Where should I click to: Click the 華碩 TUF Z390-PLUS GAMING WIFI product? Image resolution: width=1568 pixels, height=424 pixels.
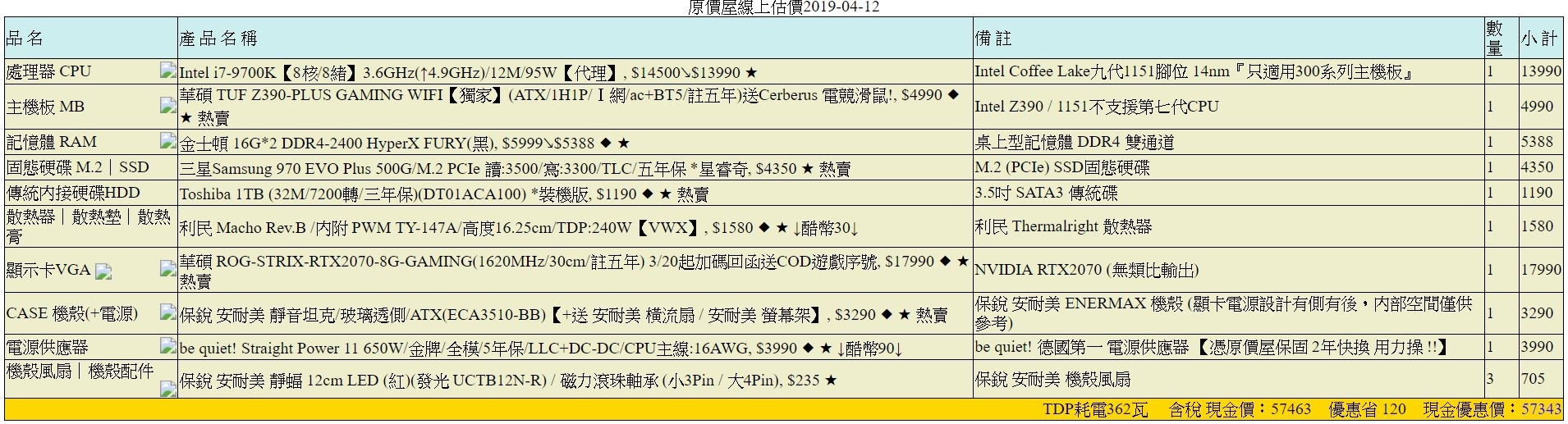570,107
